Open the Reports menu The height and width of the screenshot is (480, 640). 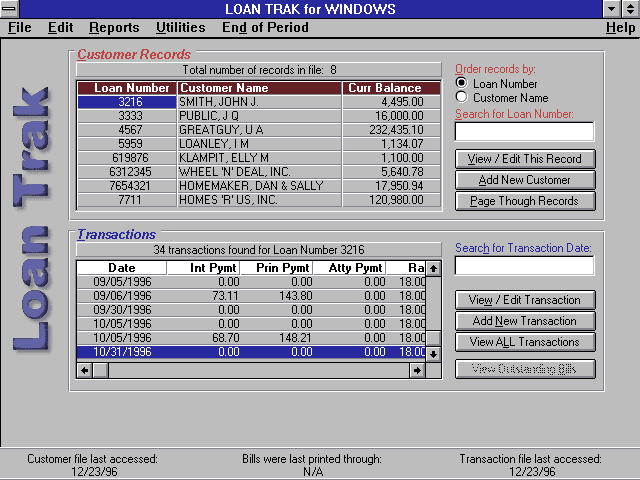click(114, 28)
